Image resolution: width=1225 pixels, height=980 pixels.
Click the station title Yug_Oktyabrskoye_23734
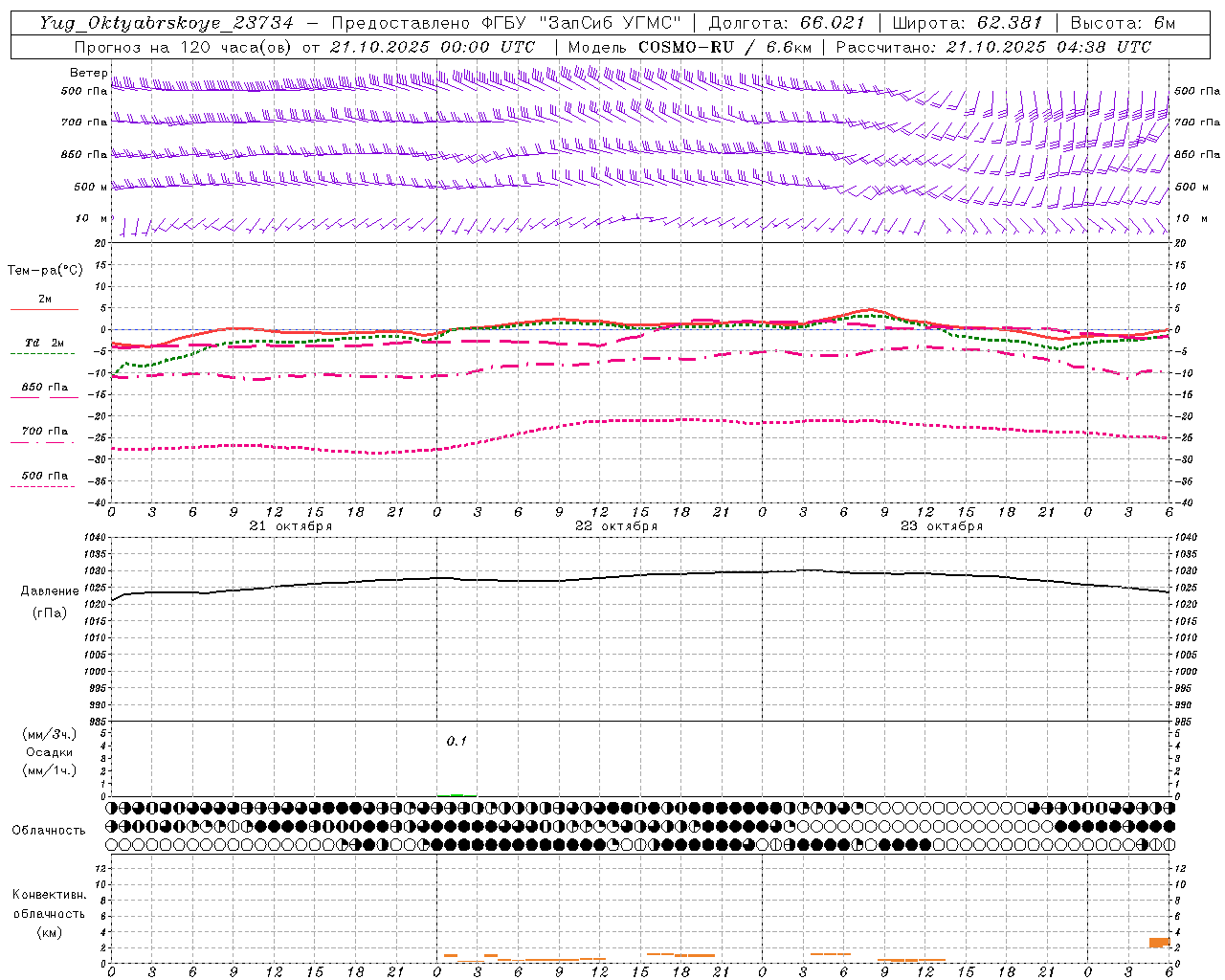(167, 23)
